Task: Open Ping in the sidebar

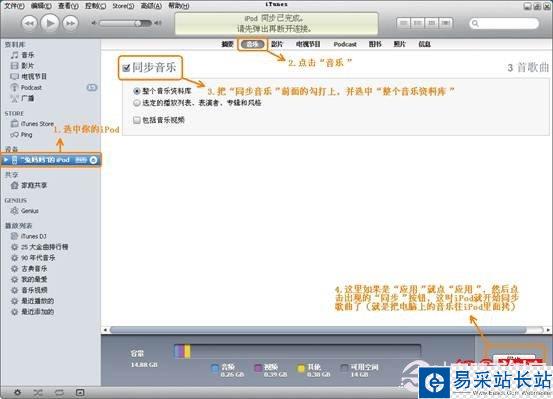Action: point(26,134)
